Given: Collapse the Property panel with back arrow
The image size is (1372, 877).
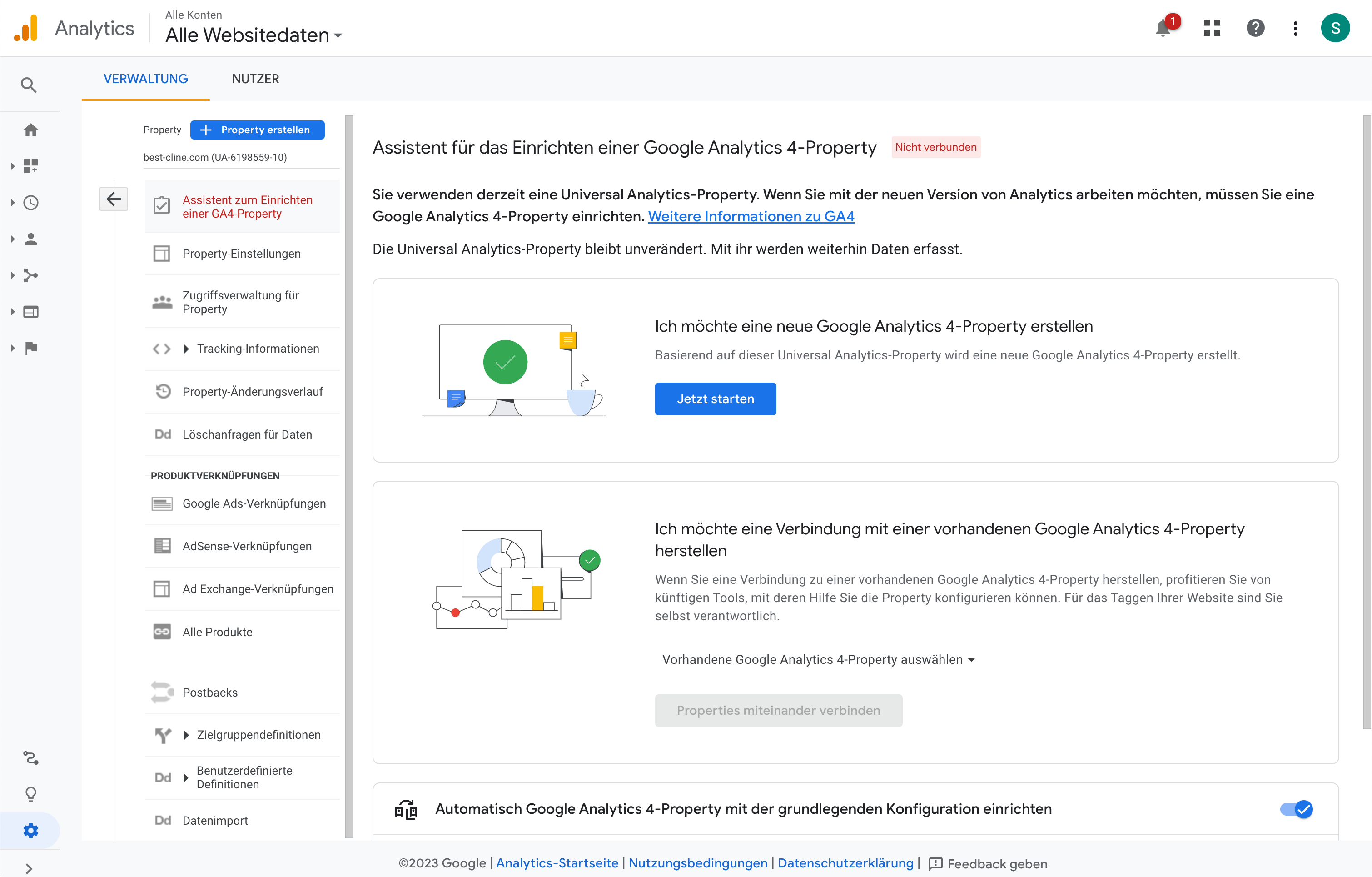Looking at the screenshot, I should click(x=114, y=199).
